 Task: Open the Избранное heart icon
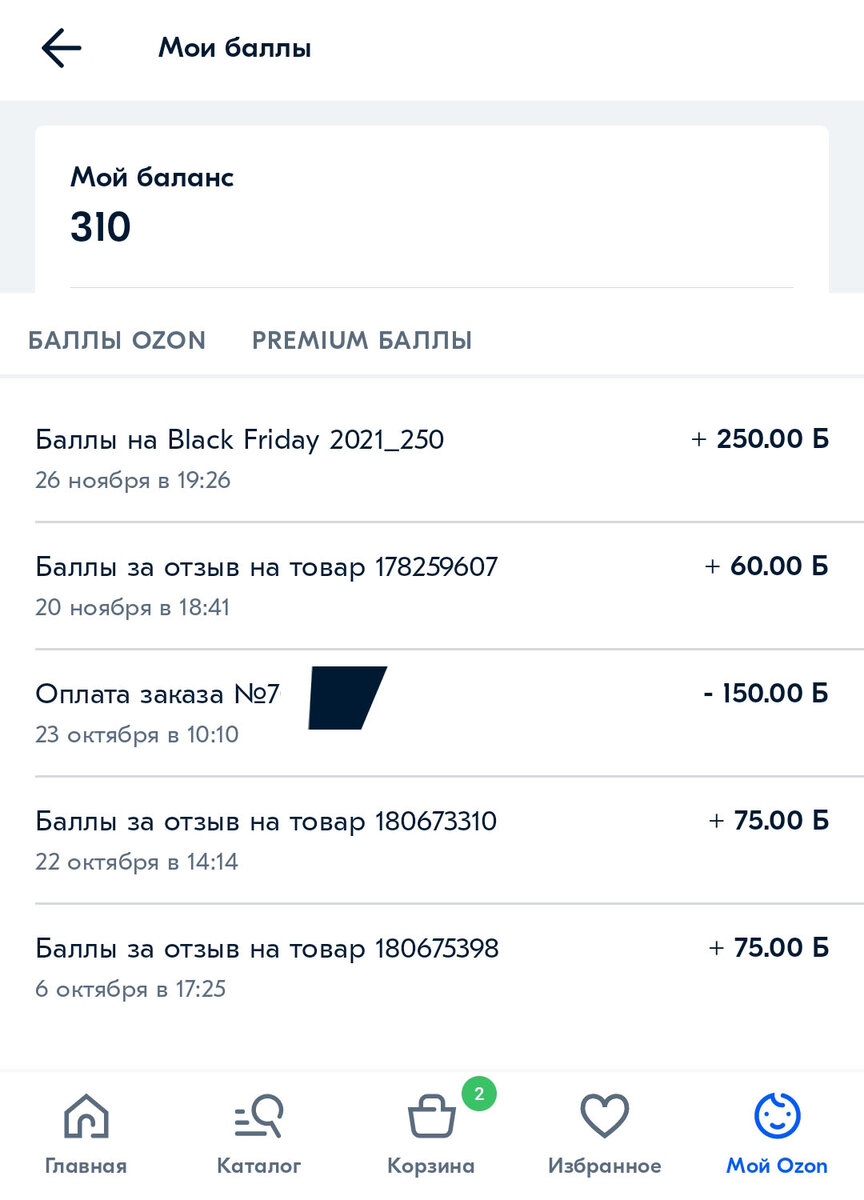coord(604,1116)
